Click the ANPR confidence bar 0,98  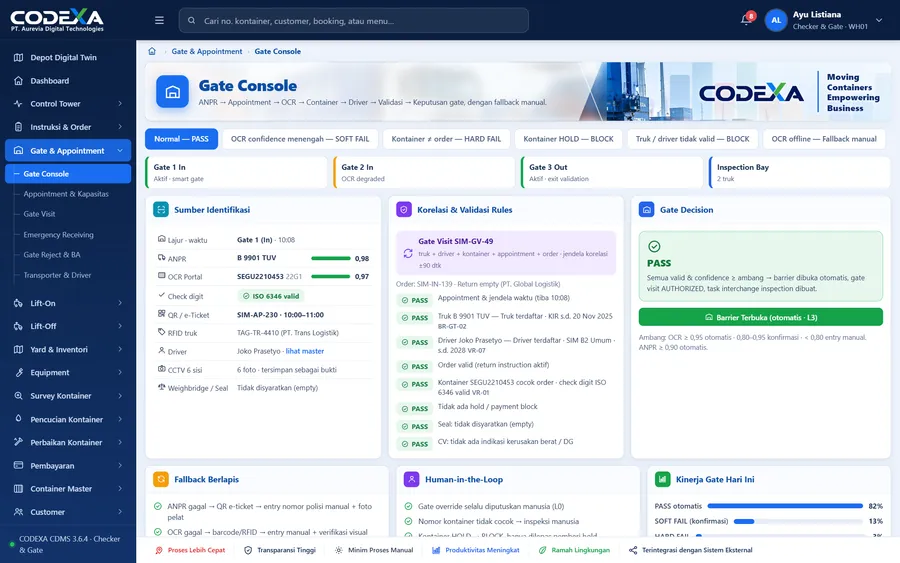coord(331,258)
